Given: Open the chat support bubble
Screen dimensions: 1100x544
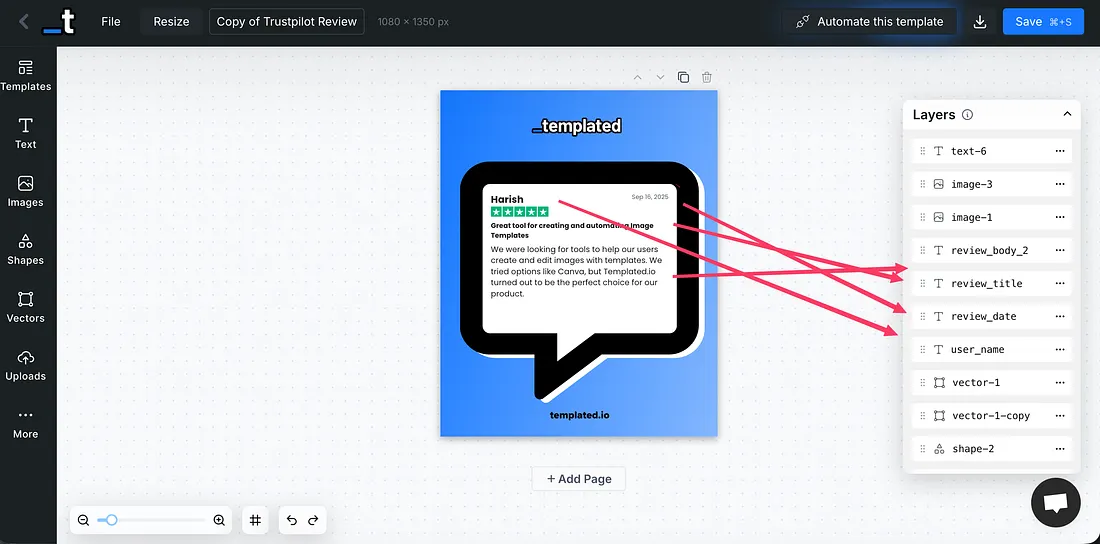Looking at the screenshot, I should (1055, 503).
